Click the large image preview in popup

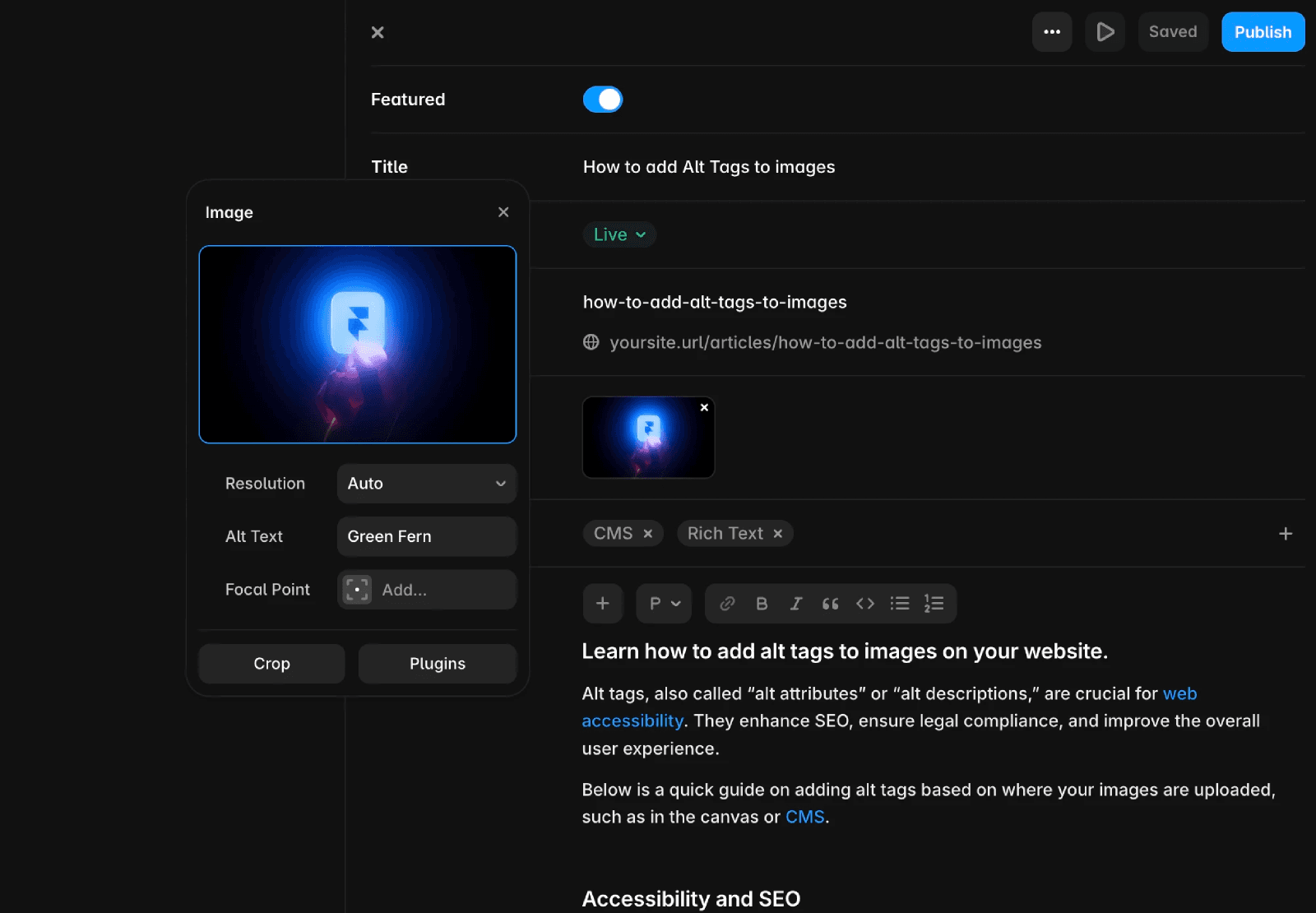click(x=358, y=345)
